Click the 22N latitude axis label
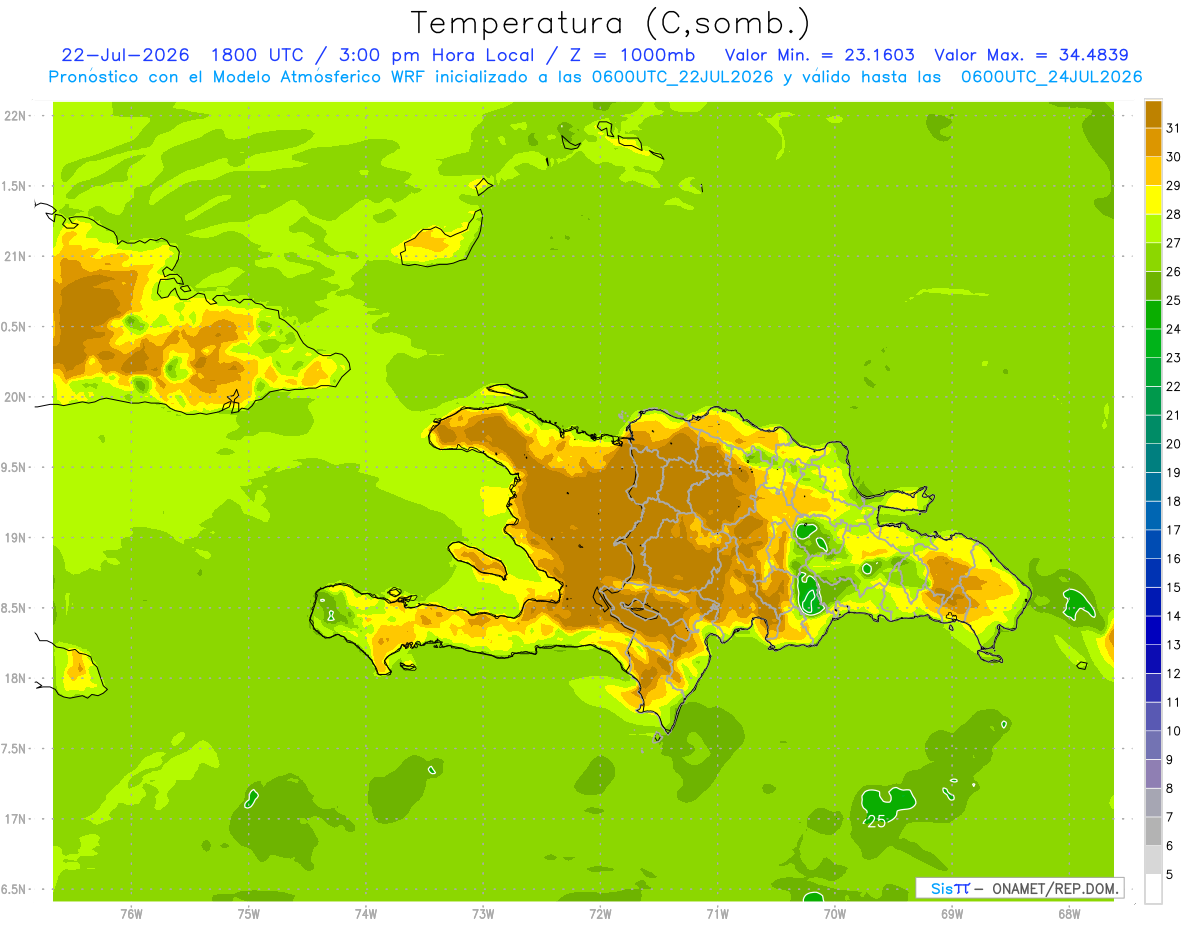Image resolution: width=1200 pixels, height=927 pixels. click(14, 116)
